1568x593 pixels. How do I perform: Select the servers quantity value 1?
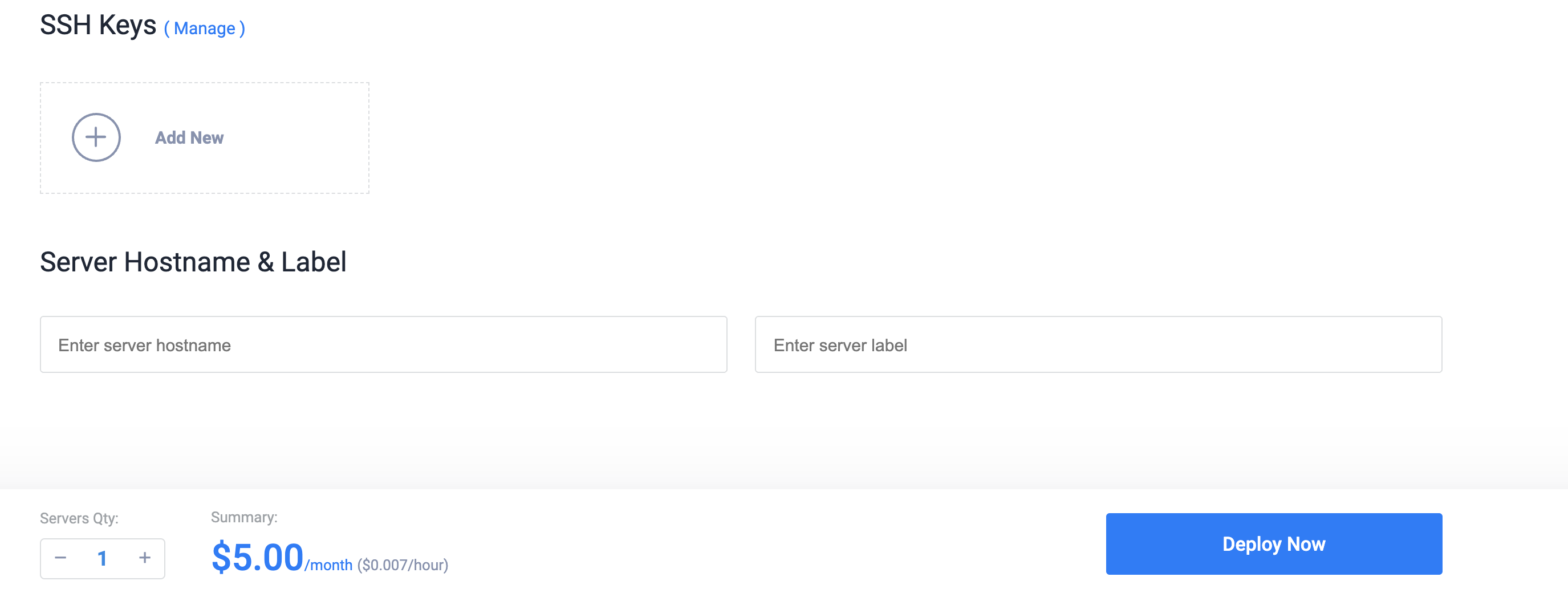pyautogui.click(x=102, y=558)
